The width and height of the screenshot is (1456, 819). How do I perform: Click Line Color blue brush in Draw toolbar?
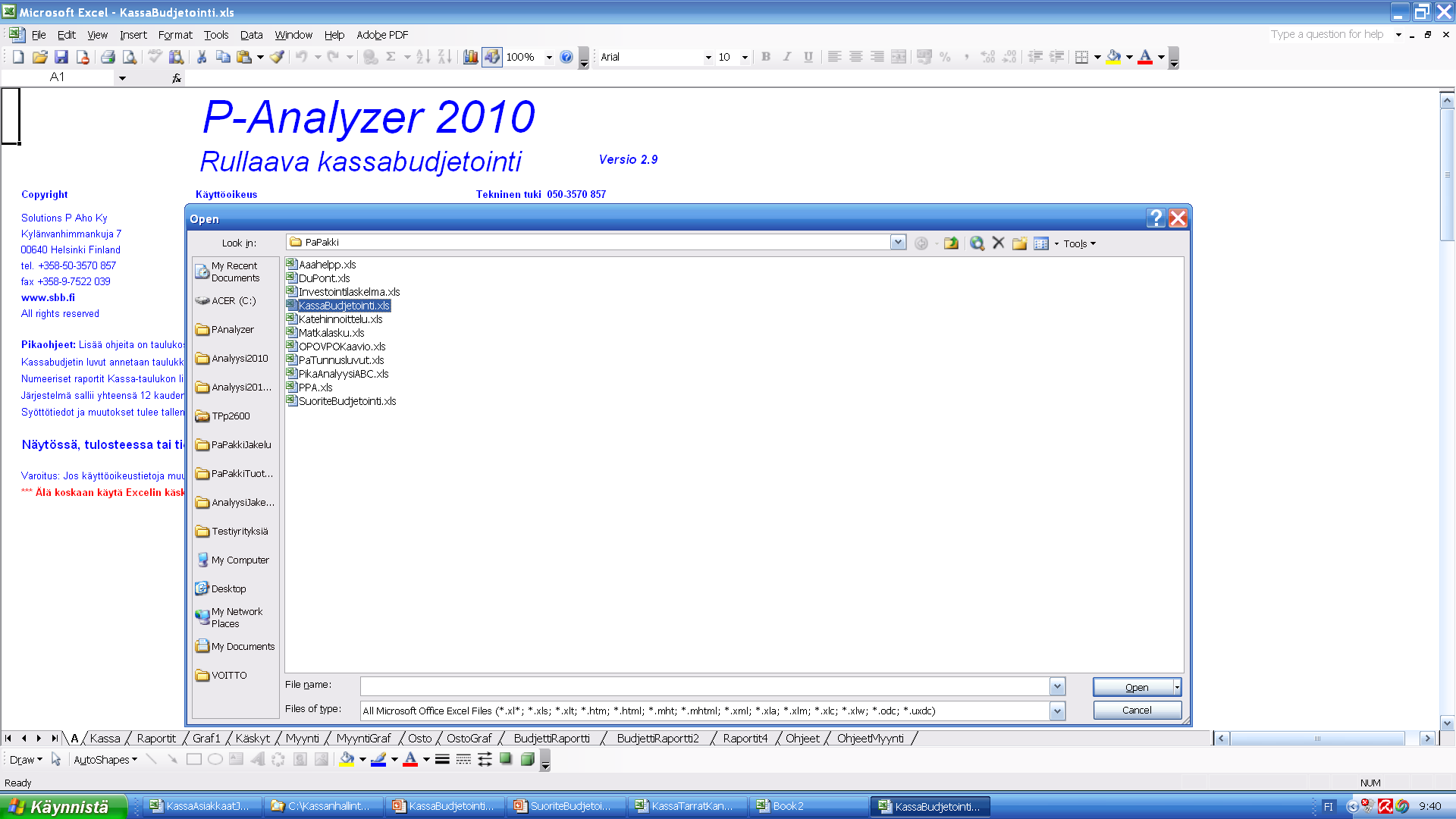(x=378, y=759)
